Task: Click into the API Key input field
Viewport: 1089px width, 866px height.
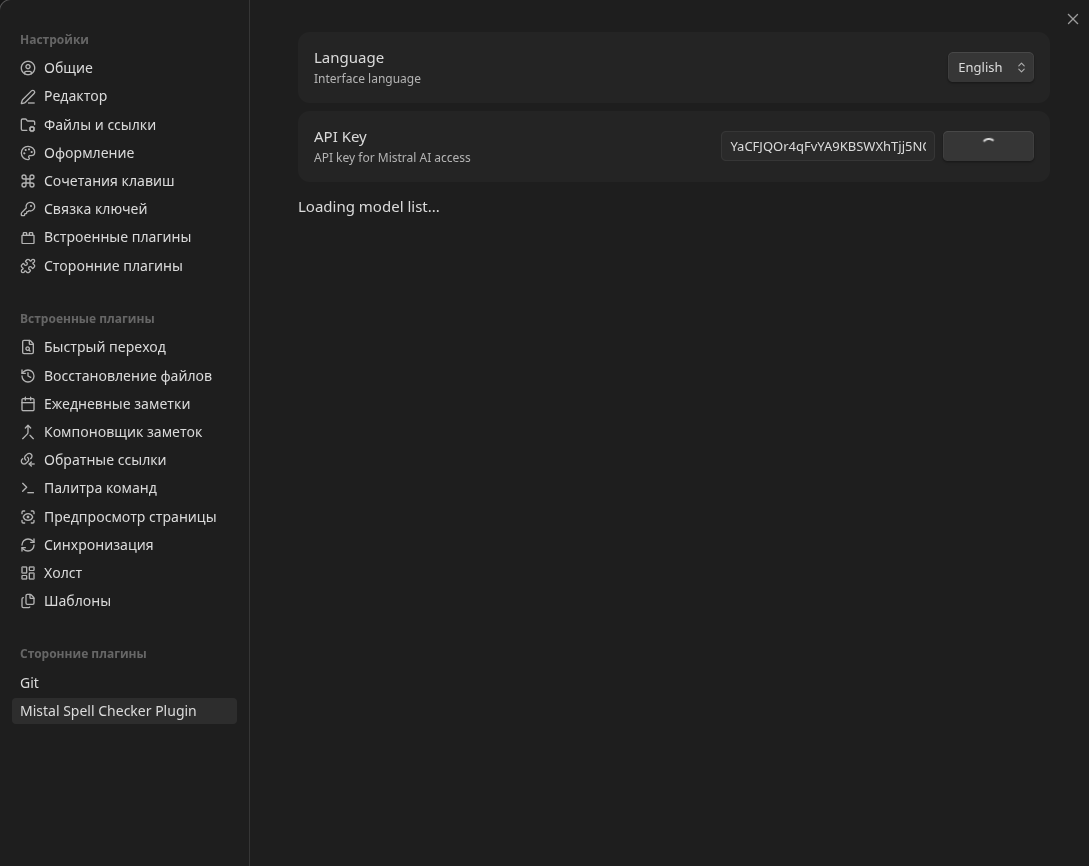Action: pos(828,147)
